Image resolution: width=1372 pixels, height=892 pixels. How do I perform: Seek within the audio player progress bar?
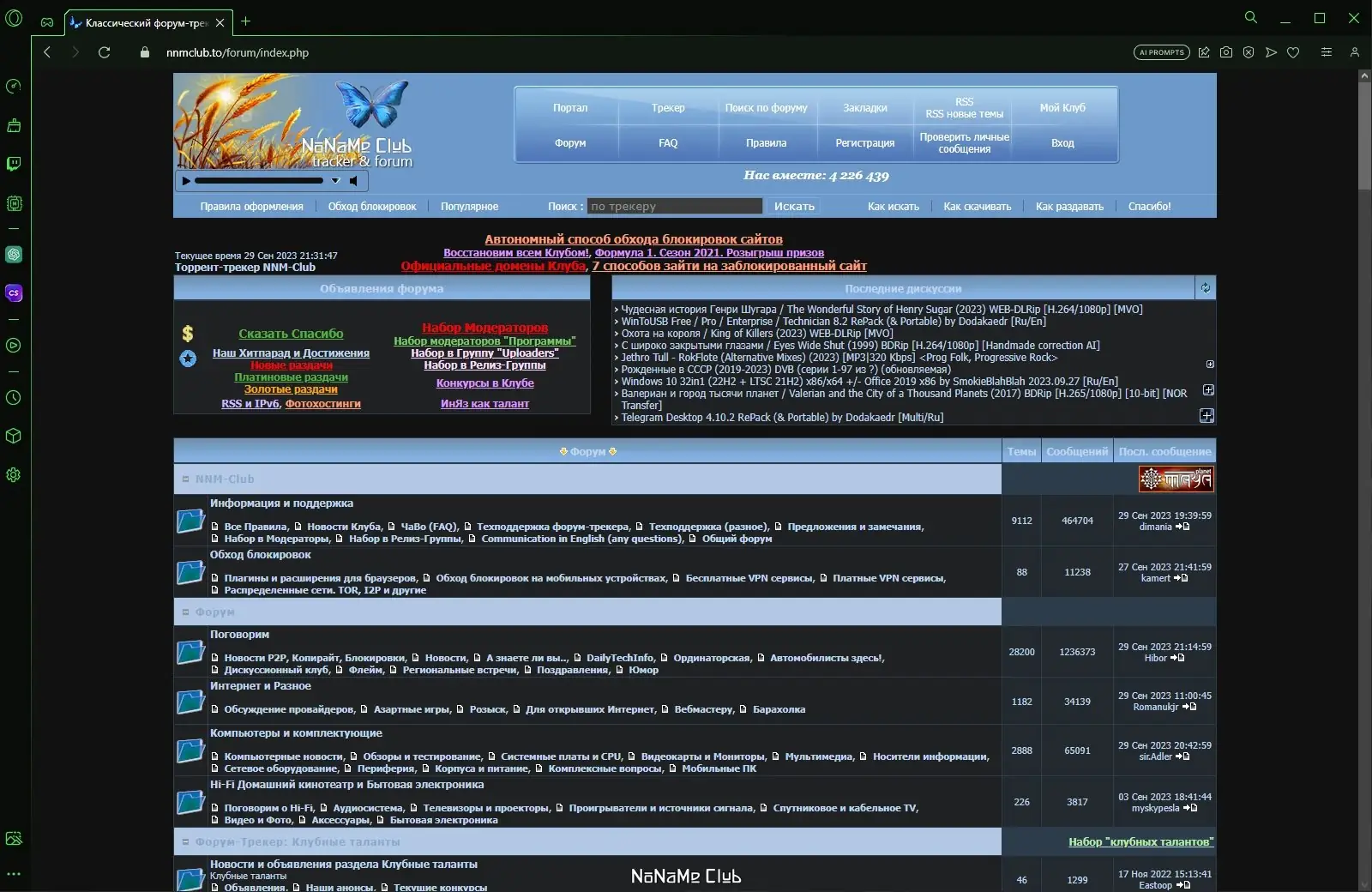click(259, 181)
